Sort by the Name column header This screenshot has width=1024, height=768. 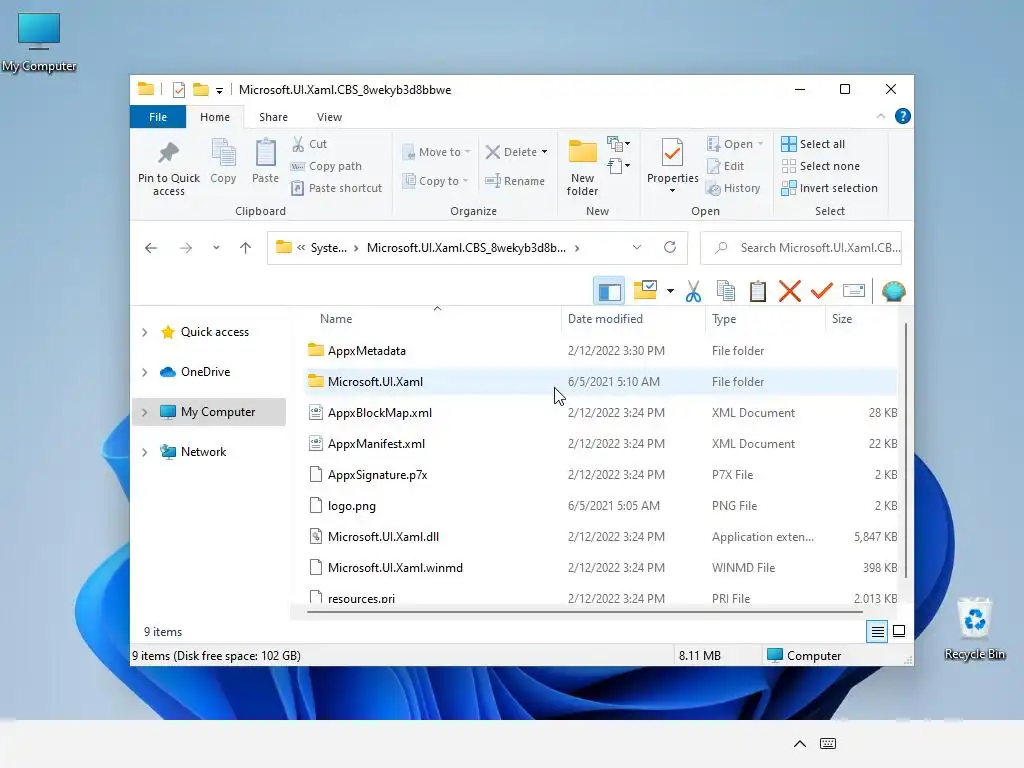click(x=433, y=319)
